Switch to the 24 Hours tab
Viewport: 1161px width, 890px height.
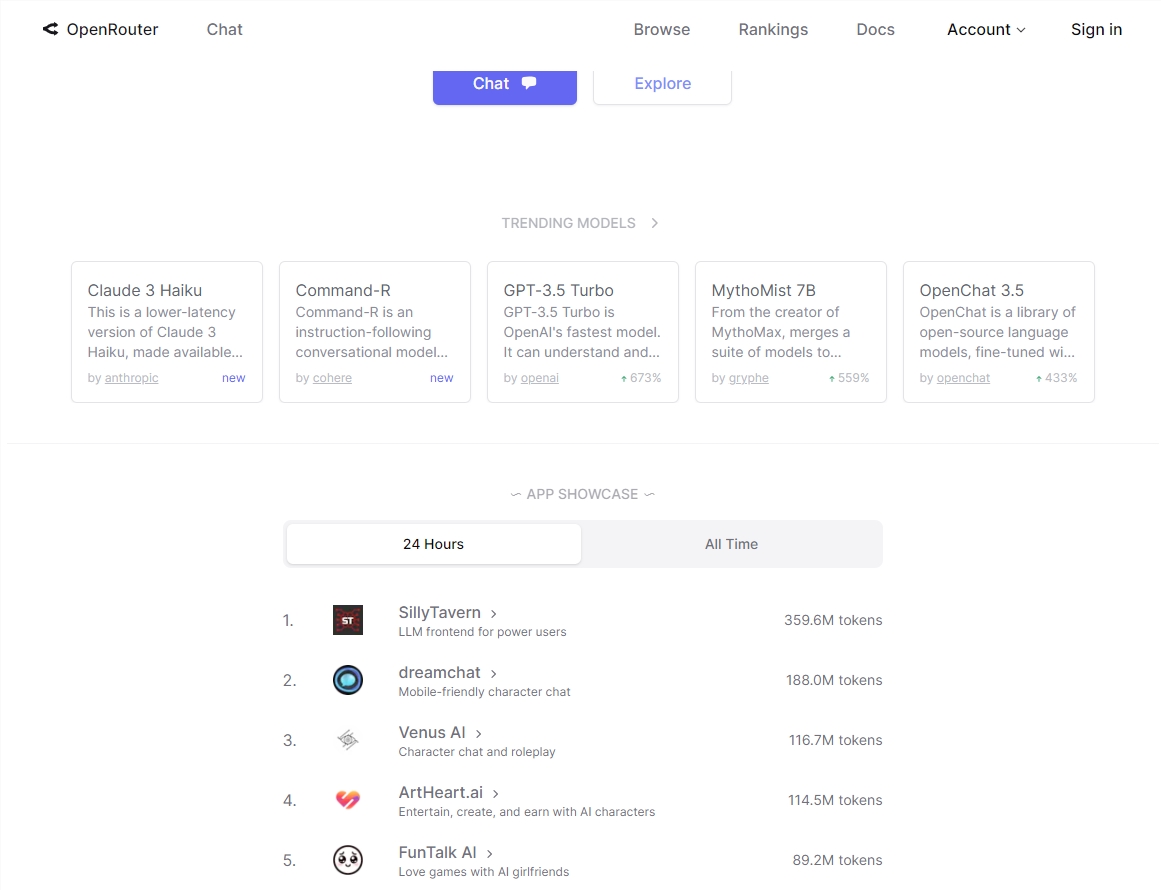tap(434, 544)
